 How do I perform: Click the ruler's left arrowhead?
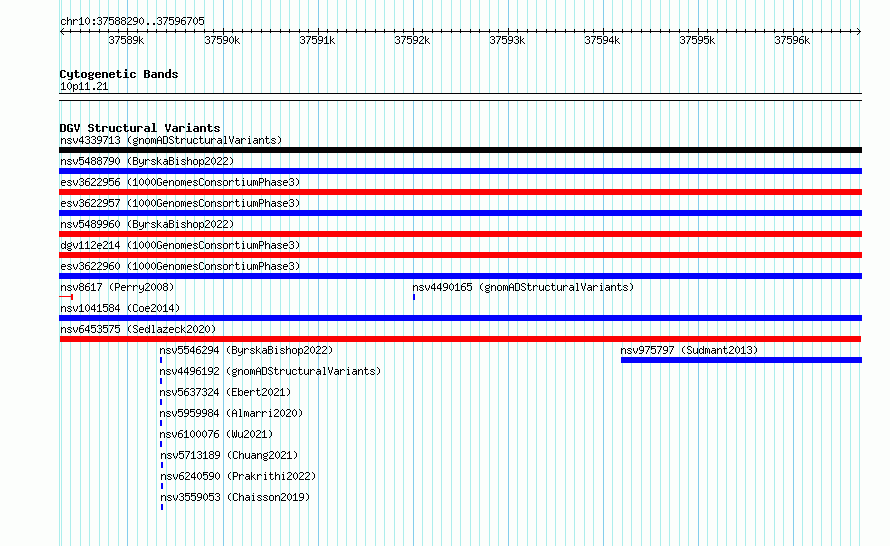tap(62, 32)
